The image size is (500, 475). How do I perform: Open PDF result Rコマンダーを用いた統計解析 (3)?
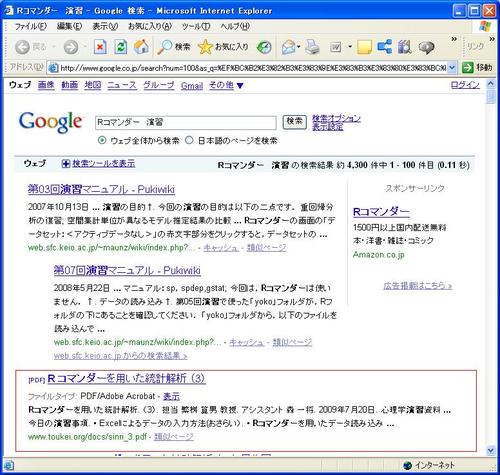point(126,379)
